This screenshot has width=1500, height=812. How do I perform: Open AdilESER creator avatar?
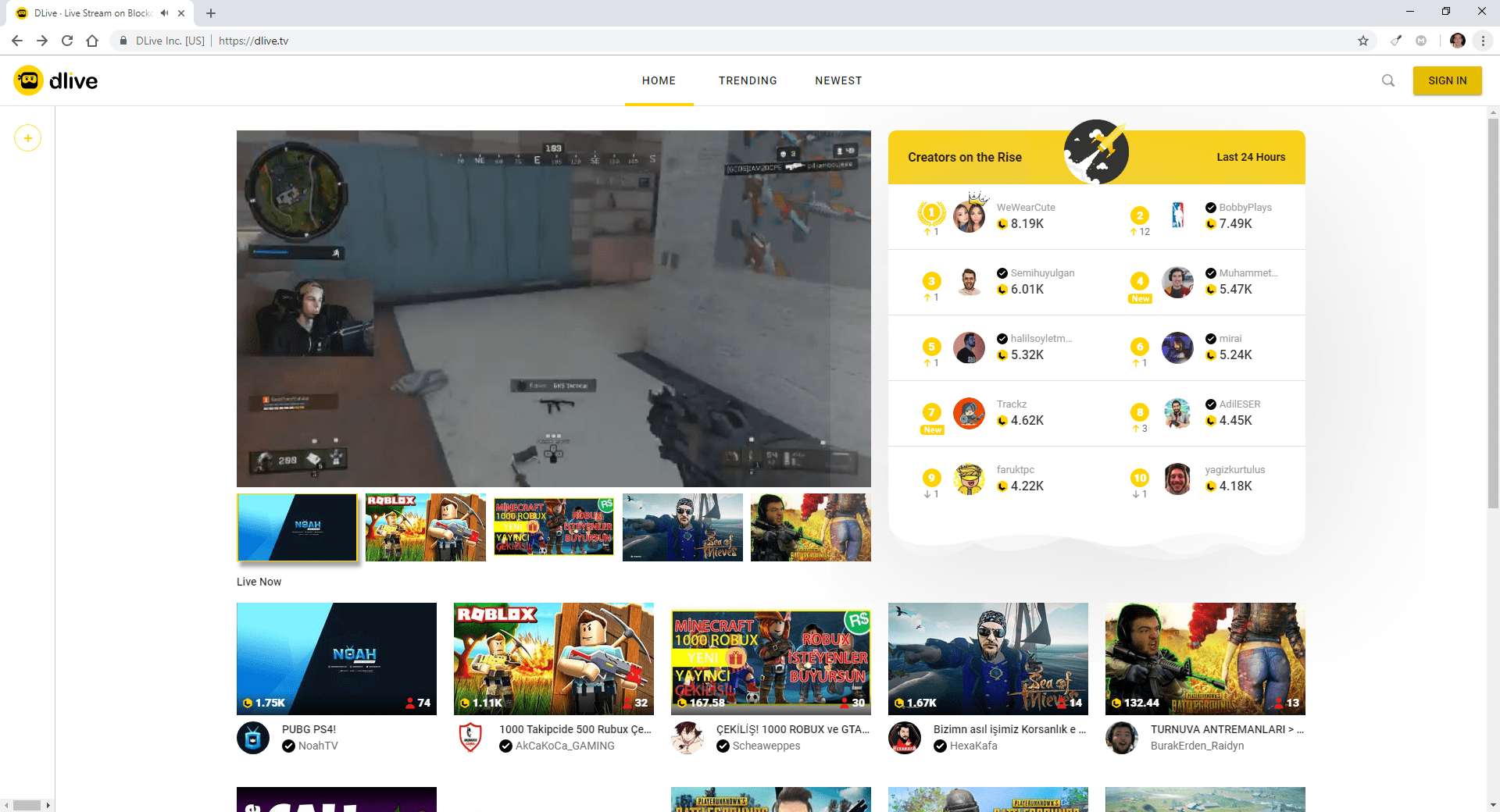(x=1177, y=413)
